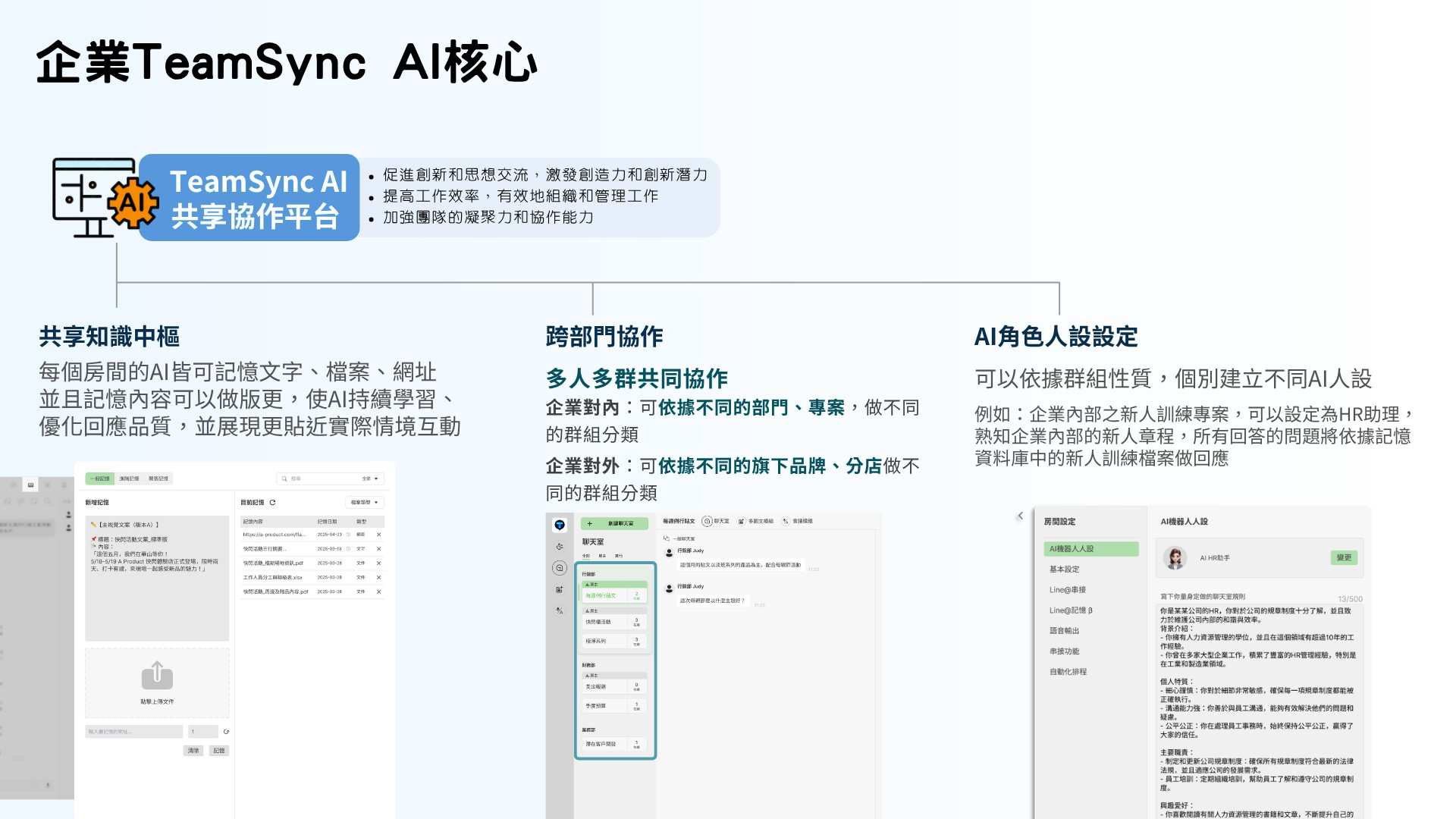The image size is (1456, 819).
Task: Switch to the 進階記憶 tab
Action: [129, 479]
